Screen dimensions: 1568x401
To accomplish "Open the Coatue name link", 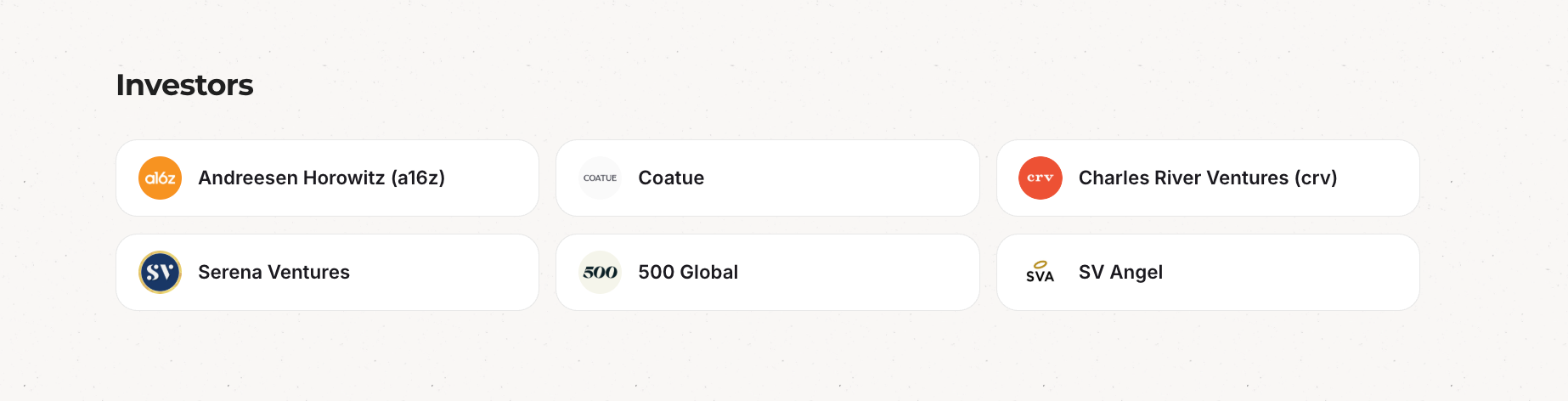I will 671,178.
